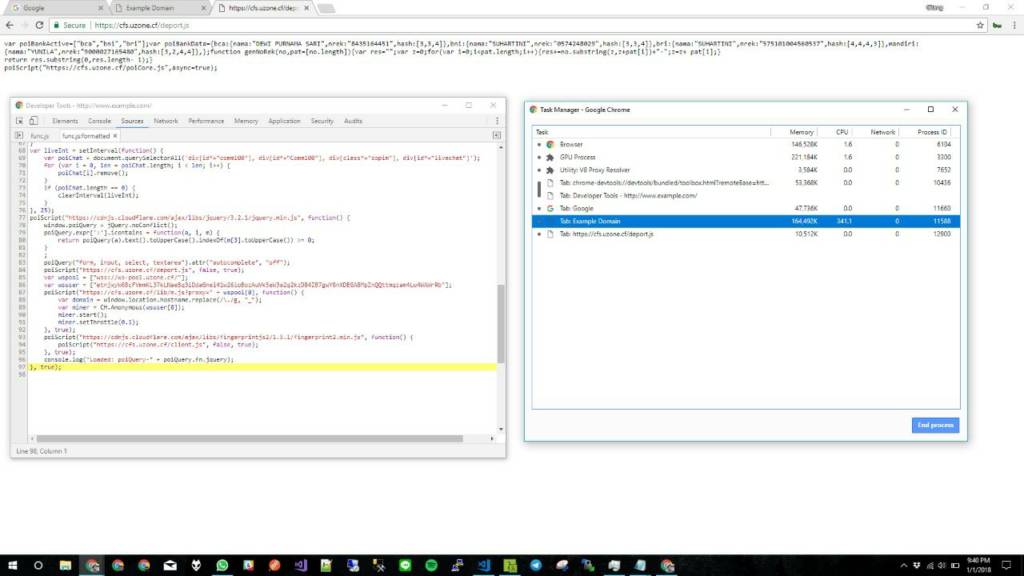Image resolution: width=1024 pixels, height=576 pixels.
Task: Click the Windows Start button
Action: 12,565
